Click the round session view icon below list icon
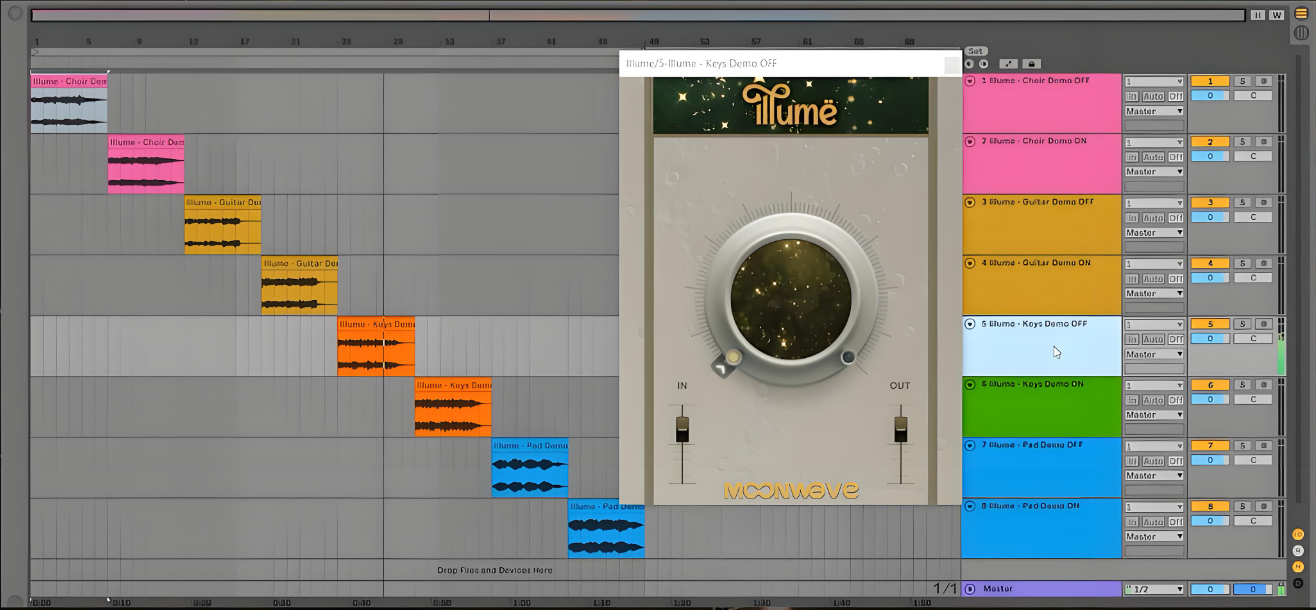 (1301, 33)
